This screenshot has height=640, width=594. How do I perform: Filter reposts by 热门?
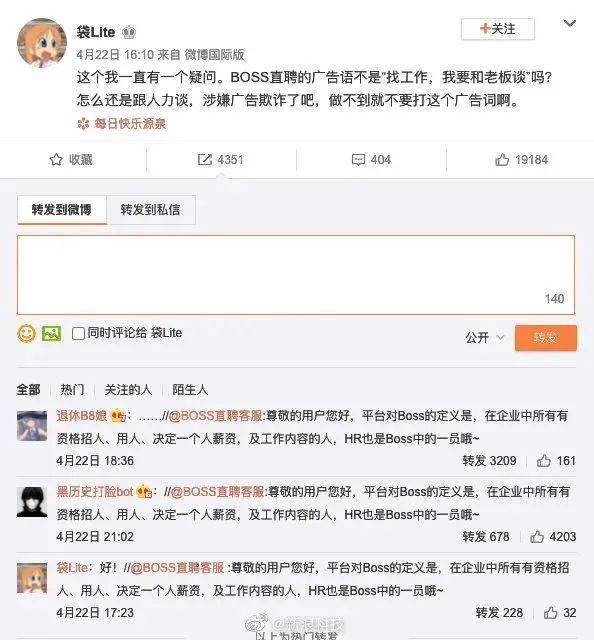(72, 390)
